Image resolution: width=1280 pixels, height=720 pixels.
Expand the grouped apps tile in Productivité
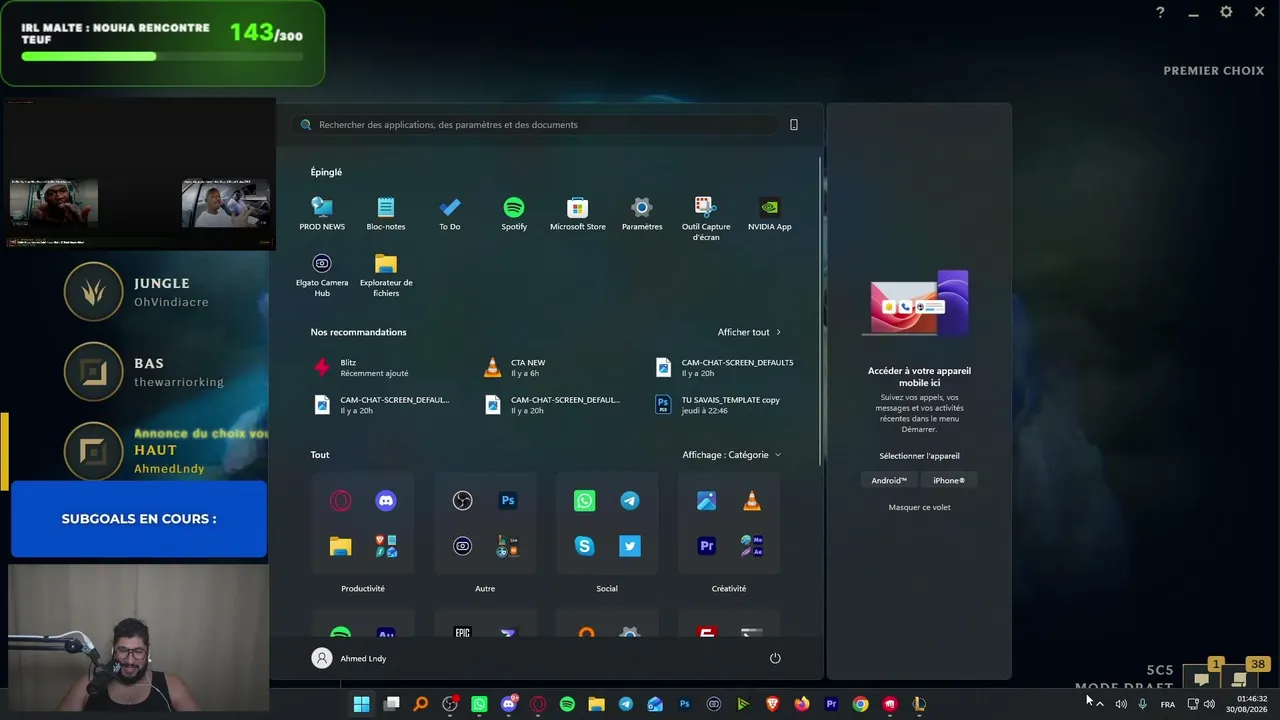click(386, 546)
